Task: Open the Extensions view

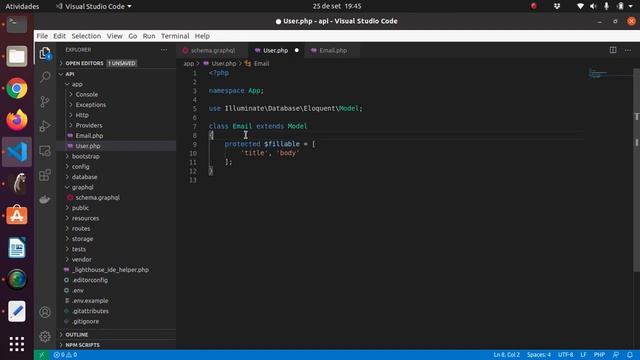Action: click(x=45, y=175)
